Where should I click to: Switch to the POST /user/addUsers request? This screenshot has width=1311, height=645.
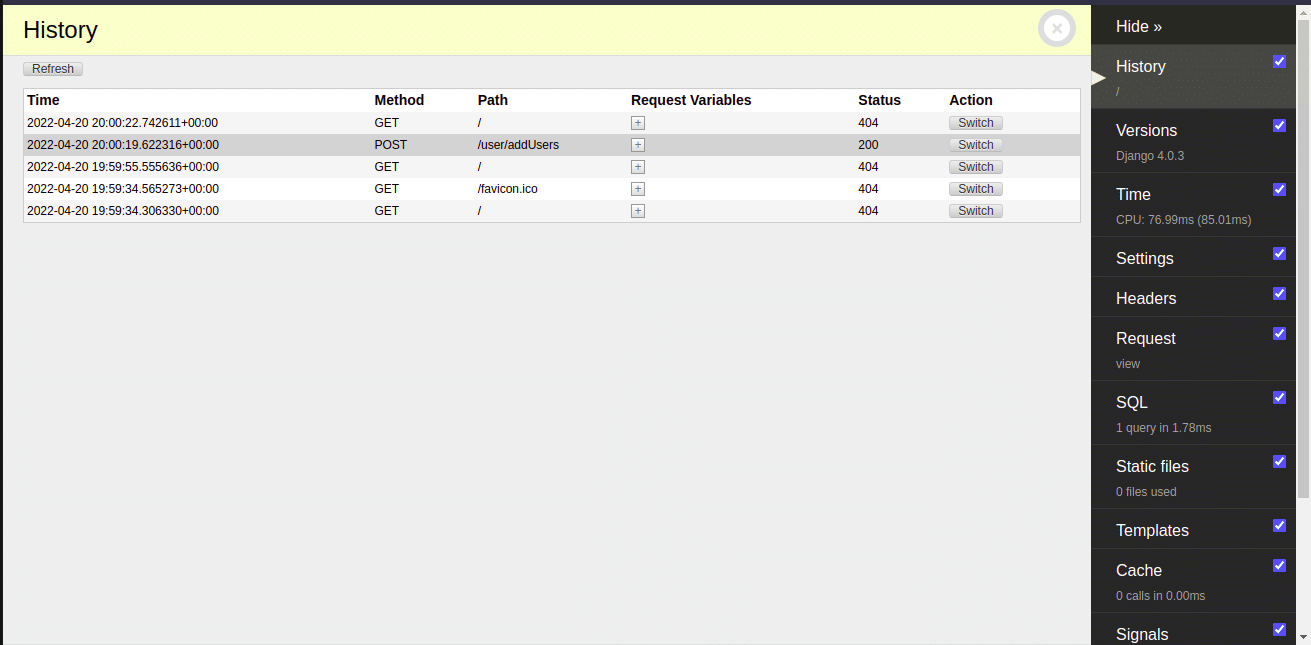[x=974, y=144]
